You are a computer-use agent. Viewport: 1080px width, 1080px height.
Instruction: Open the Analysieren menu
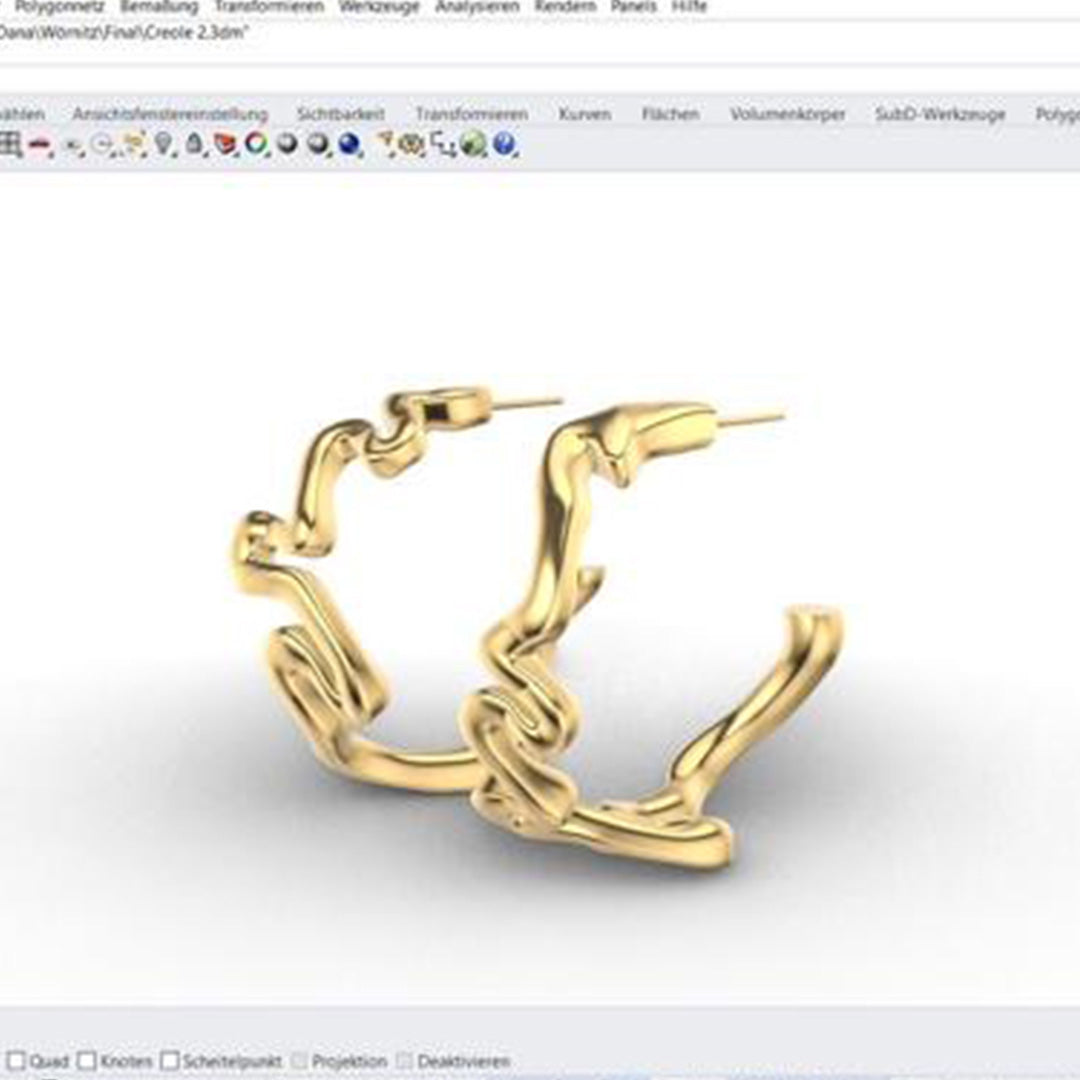(477, 7)
